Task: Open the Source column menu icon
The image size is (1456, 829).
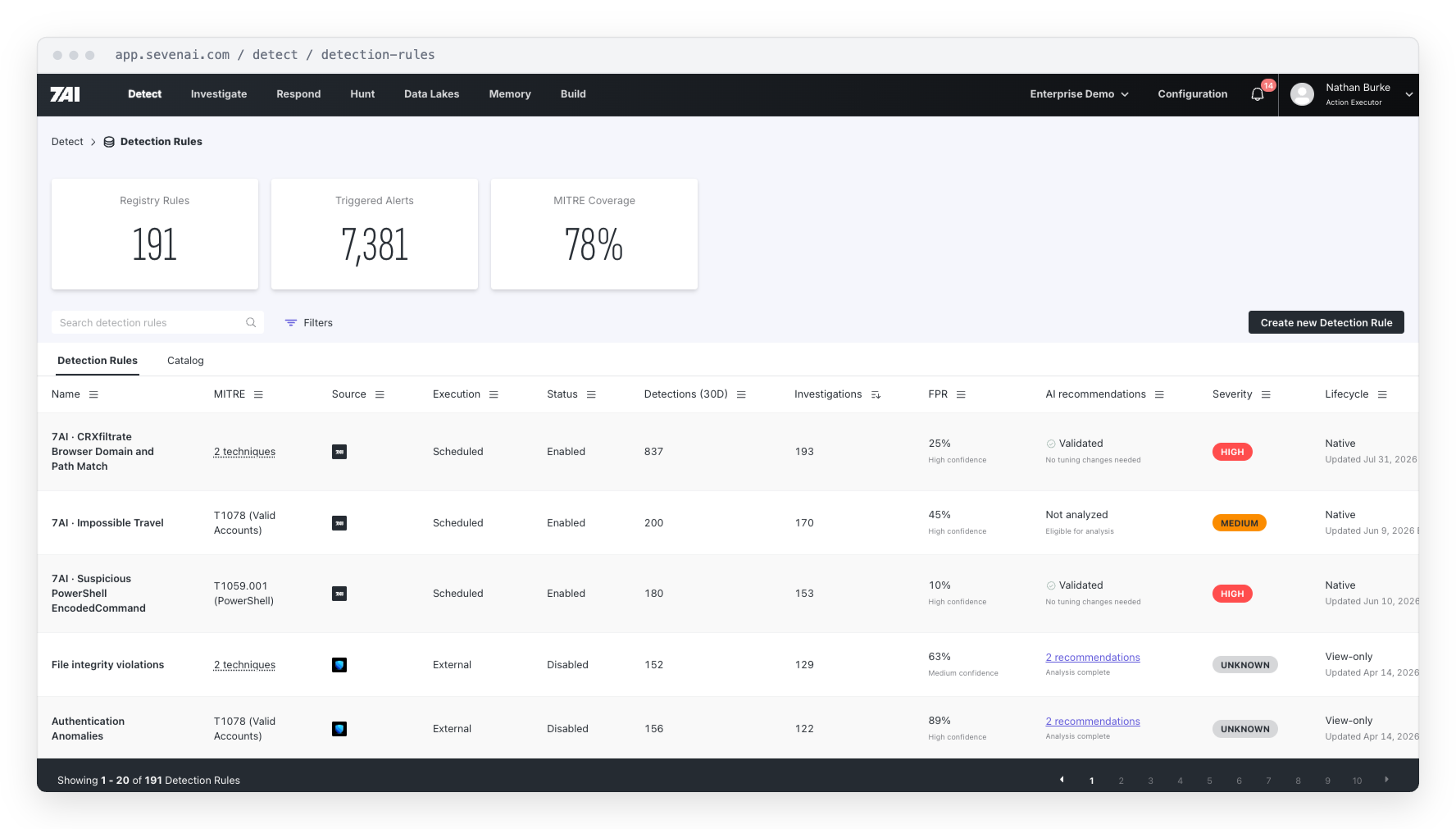Action: point(380,394)
